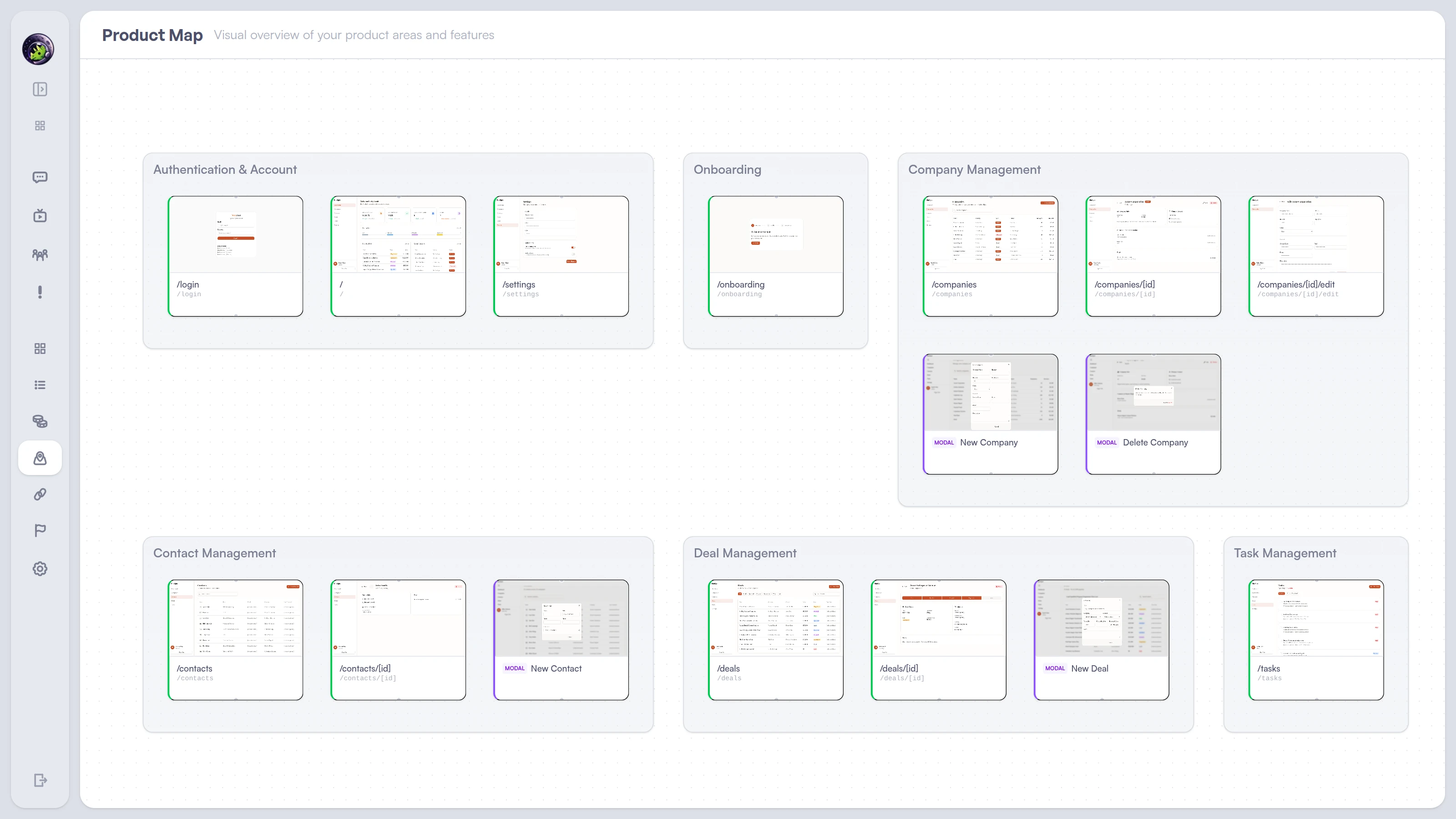This screenshot has height=819, width=1456.
Task: Click the active Product Map pin icon
Action: (40, 458)
